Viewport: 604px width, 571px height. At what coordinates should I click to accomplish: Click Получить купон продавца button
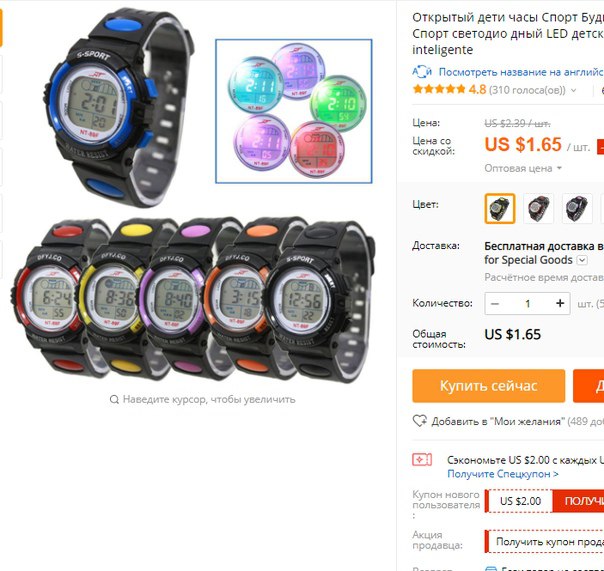tap(544, 542)
